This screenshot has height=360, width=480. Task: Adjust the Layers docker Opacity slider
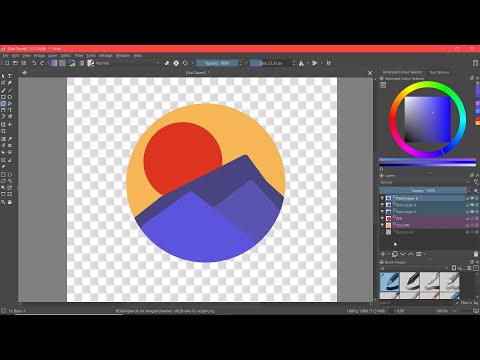click(x=423, y=191)
